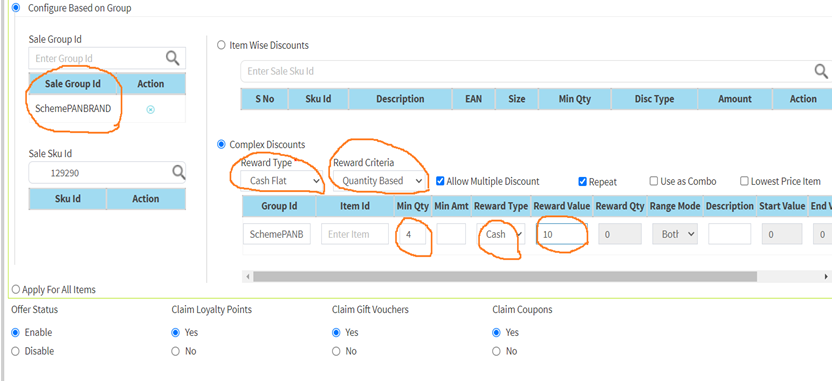Screen dimensions: 839x382
Task: Click the Amount column header
Action: point(735,99)
